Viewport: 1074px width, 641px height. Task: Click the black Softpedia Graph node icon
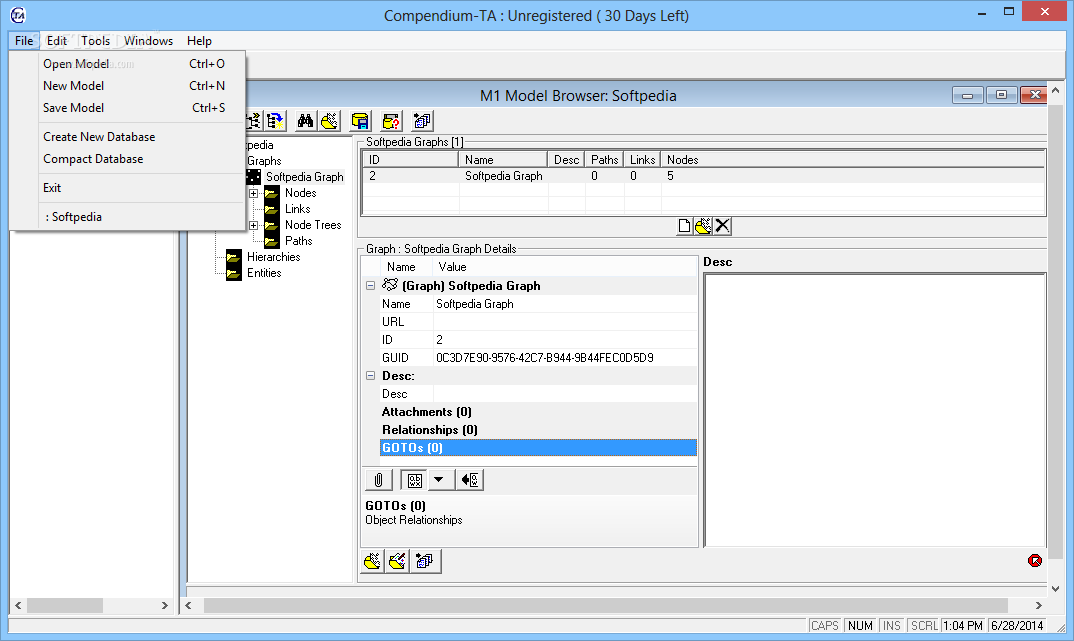point(253,177)
